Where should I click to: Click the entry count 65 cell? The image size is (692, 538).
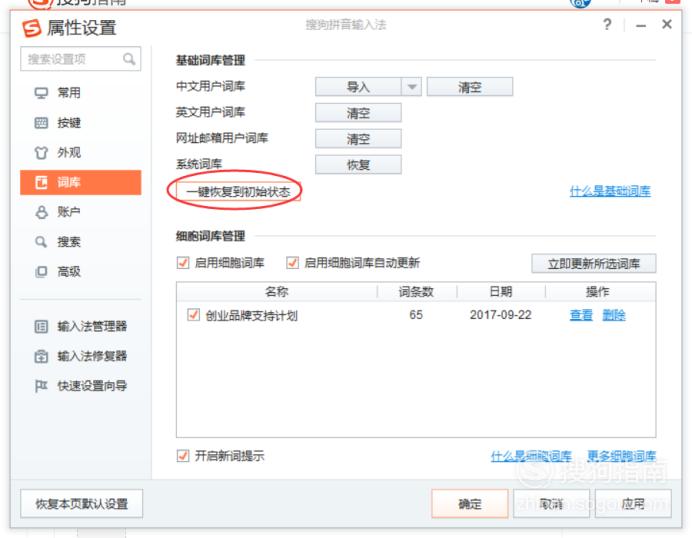click(416, 315)
